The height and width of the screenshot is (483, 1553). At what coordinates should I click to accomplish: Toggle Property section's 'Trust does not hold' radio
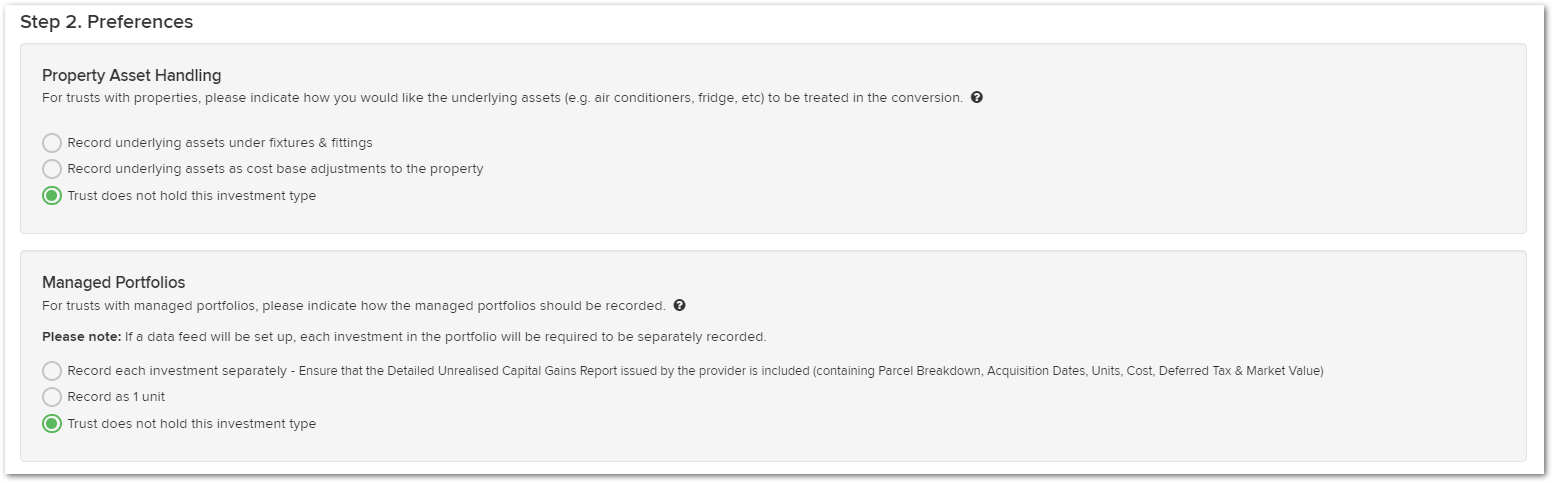pyautogui.click(x=52, y=196)
